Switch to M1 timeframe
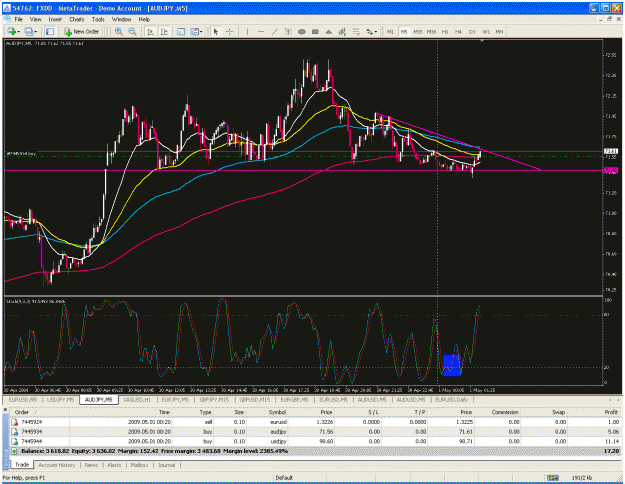Viewport: 625px width, 484px height. click(x=390, y=31)
